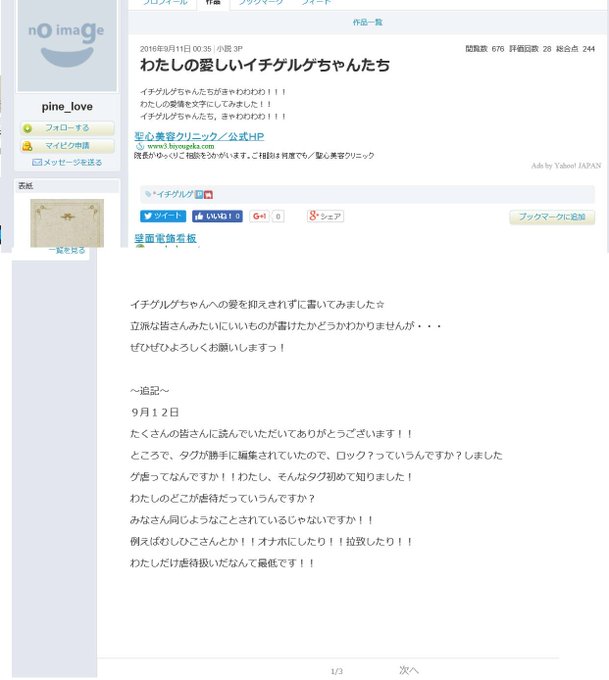The height and width of the screenshot is (680, 609).
Task: Open the 壁面電飾看板 ad link
Action: 165,238
